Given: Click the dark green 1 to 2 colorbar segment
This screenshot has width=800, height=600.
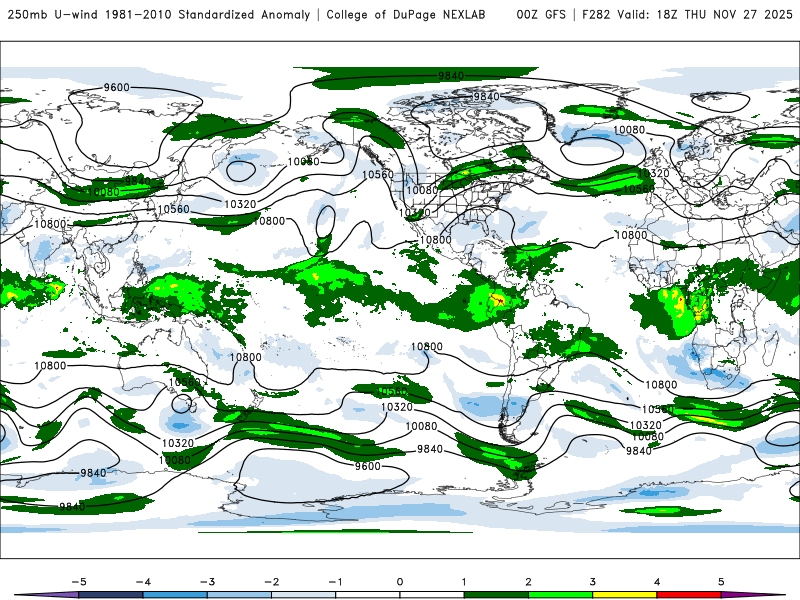Looking at the screenshot, I should pos(496,595).
